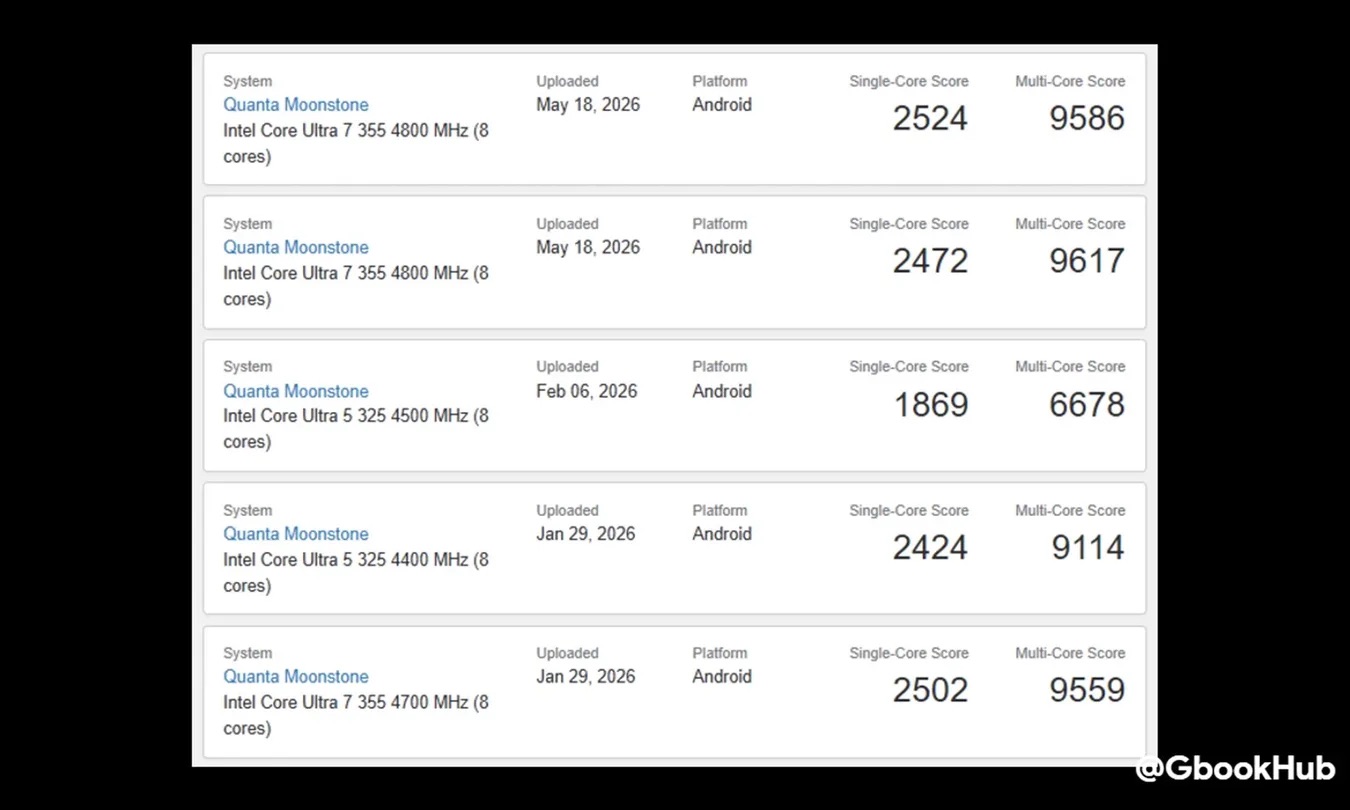Open Quanta Moonstone link with 4700 MHz

pyautogui.click(x=296, y=677)
